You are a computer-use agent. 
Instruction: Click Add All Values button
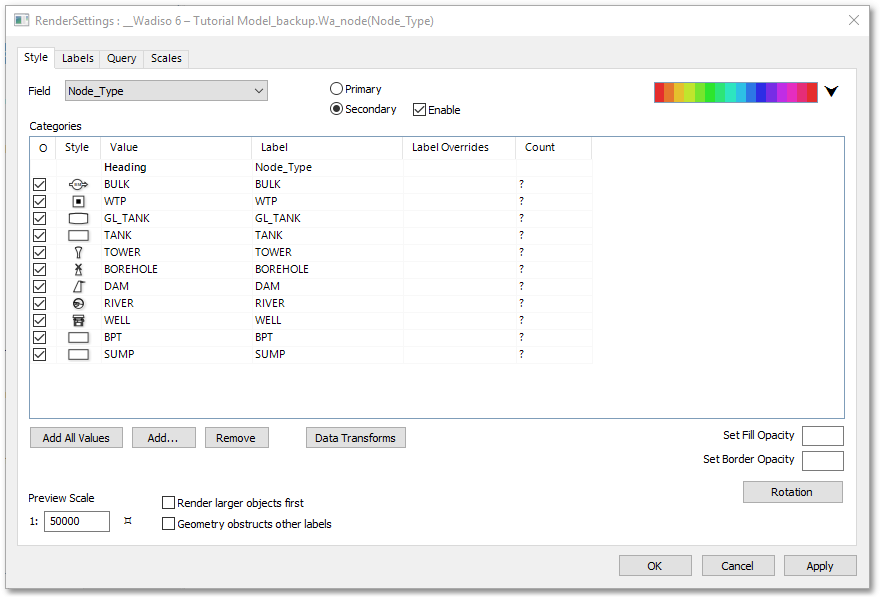point(76,438)
